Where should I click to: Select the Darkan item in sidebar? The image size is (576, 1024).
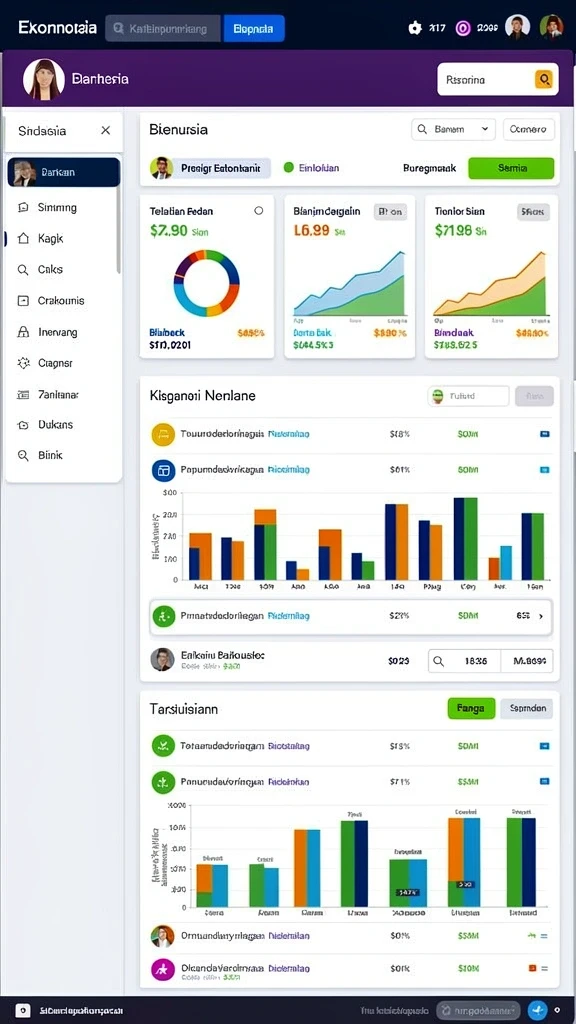tap(63, 172)
